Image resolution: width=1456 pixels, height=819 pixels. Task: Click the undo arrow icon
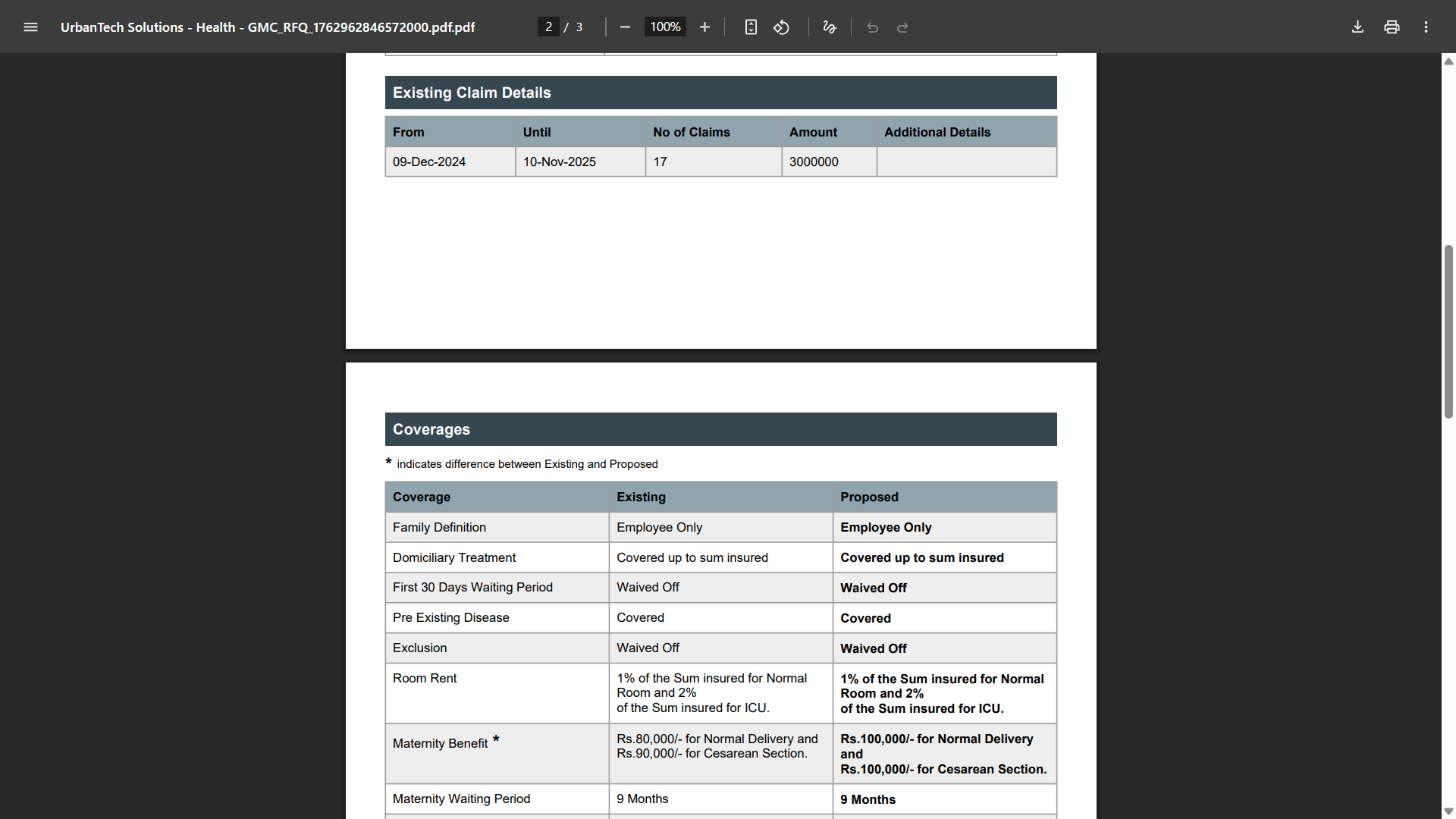[x=872, y=27]
